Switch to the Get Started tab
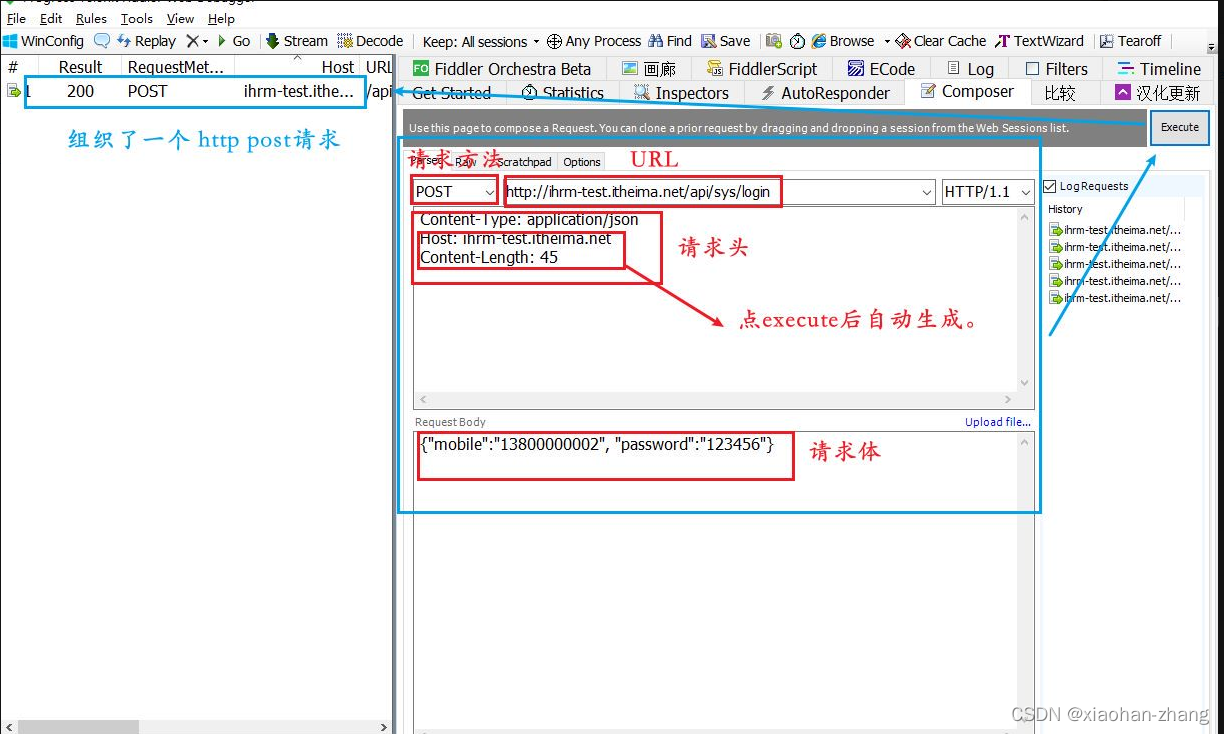The image size is (1224, 734). point(451,93)
